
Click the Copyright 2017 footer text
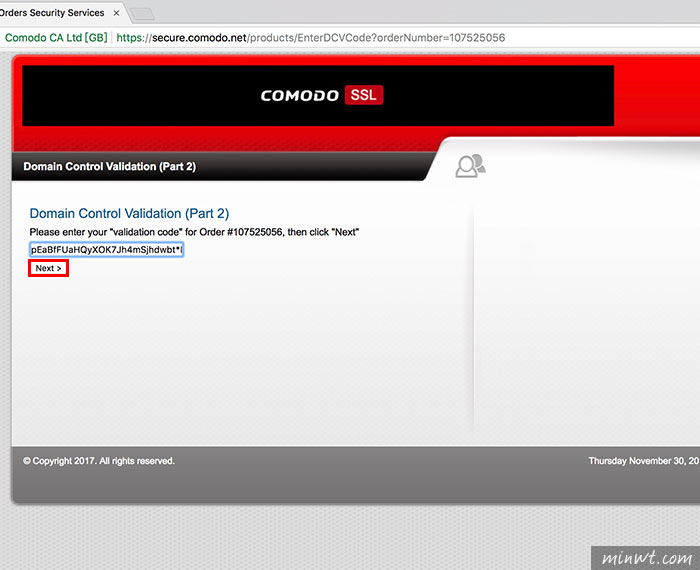pos(99,461)
